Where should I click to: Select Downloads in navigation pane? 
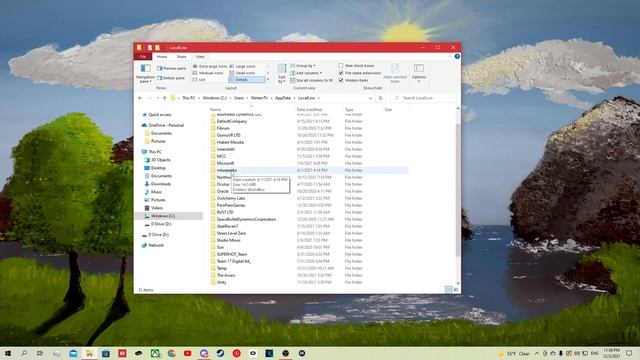pyautogui.click(x=161, y=184)
